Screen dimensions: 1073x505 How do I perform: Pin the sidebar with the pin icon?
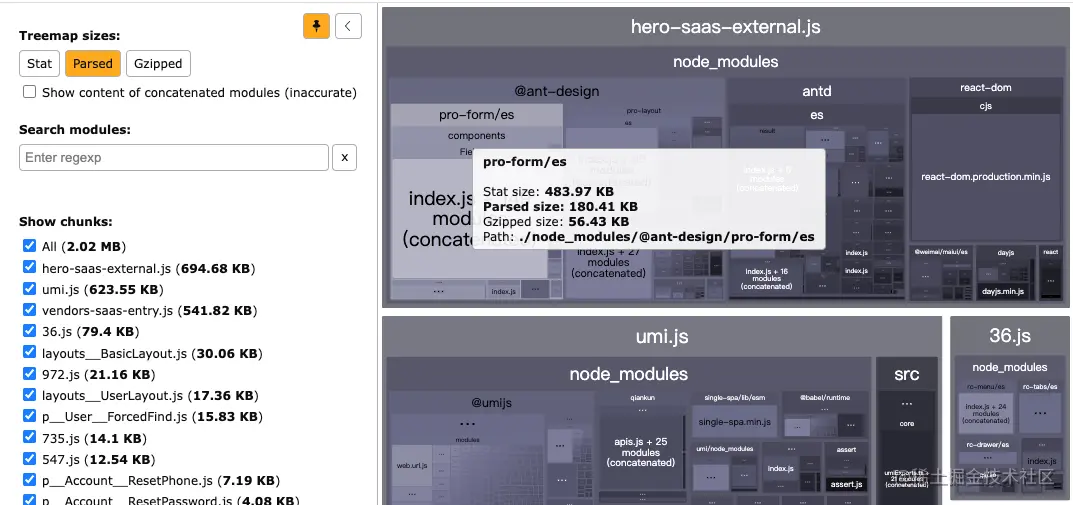coord(316,26)
